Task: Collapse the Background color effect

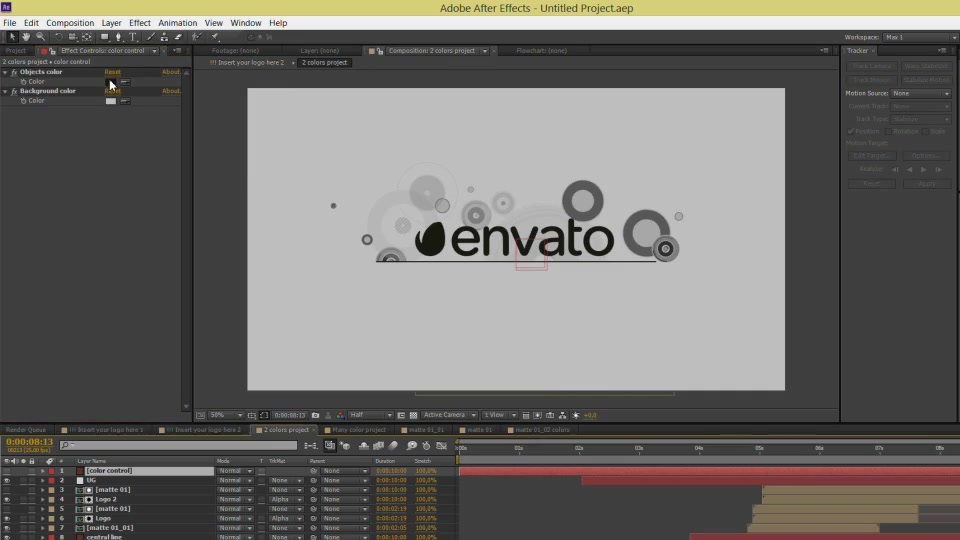Action: (5, 91)
